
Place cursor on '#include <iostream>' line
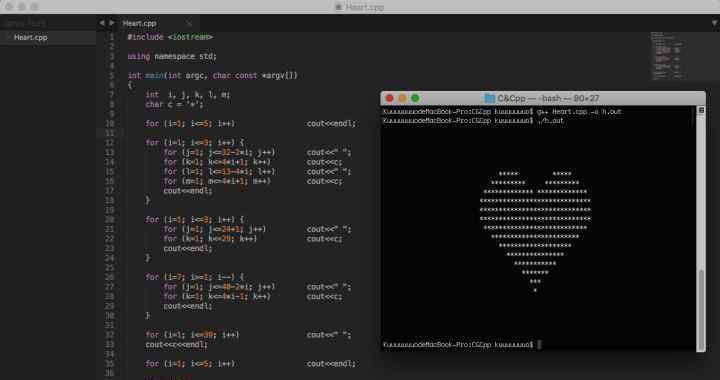pyautogui.click(x=170, y=37)
